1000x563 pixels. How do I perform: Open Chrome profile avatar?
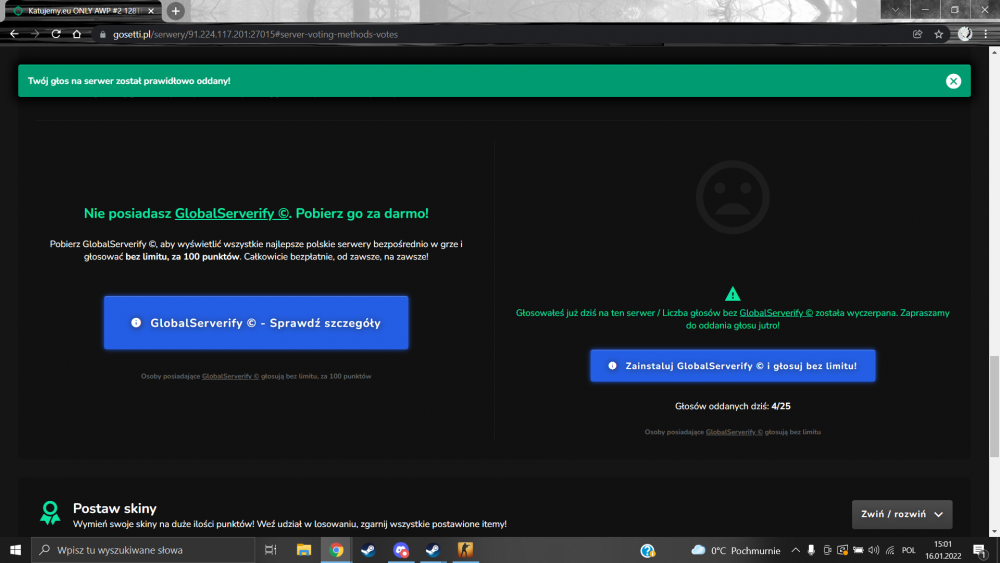coord(964,34)
